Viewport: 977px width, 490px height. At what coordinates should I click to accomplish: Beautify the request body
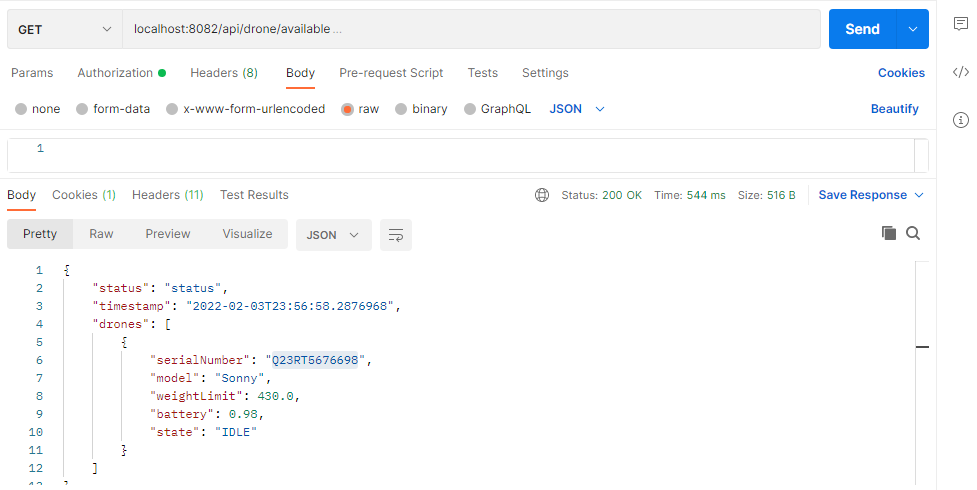tap(895, 109)
